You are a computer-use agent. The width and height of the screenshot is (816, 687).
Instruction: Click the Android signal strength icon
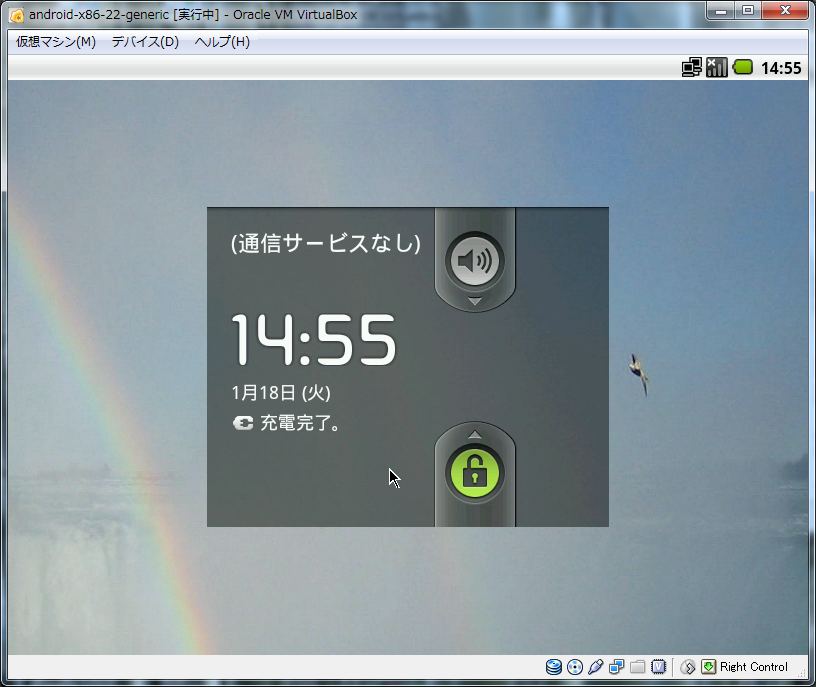click(x=717, y=68)
